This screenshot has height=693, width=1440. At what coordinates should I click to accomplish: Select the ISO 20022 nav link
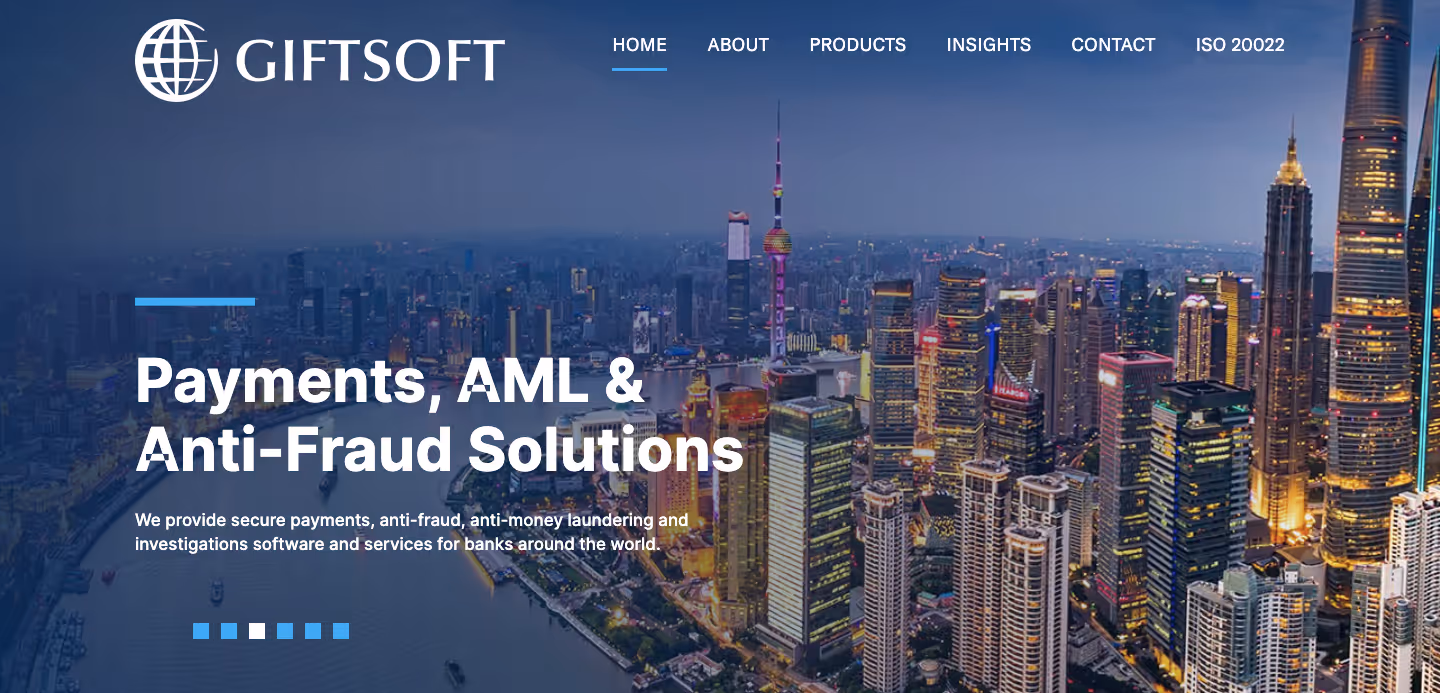click(x=1240, y=45)
